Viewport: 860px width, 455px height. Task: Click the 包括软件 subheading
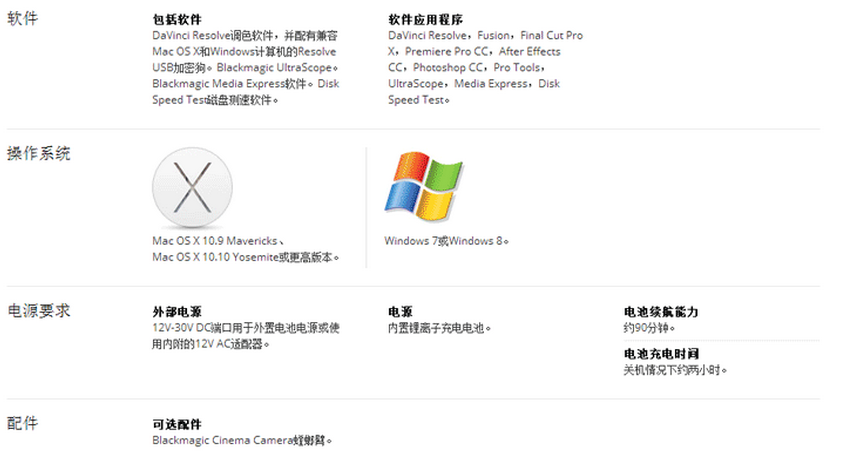tap(177, 20)
